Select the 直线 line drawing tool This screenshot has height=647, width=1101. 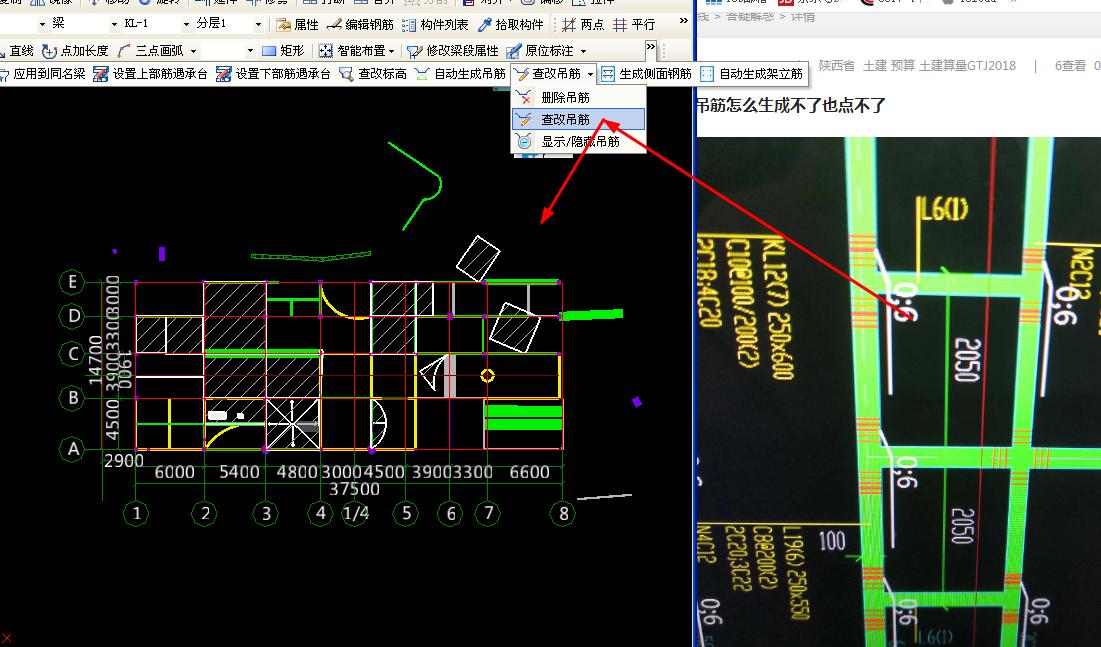17,51
